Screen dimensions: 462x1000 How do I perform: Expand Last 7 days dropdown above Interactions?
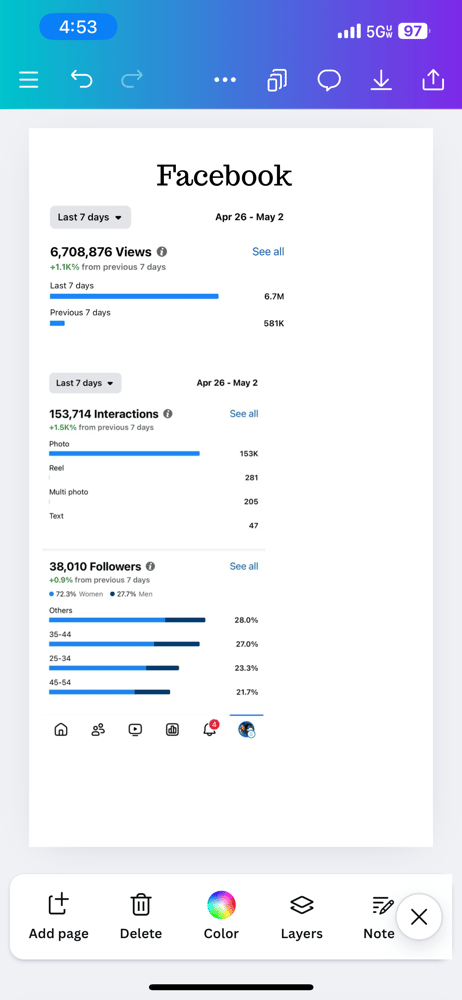tap(85, 383)
